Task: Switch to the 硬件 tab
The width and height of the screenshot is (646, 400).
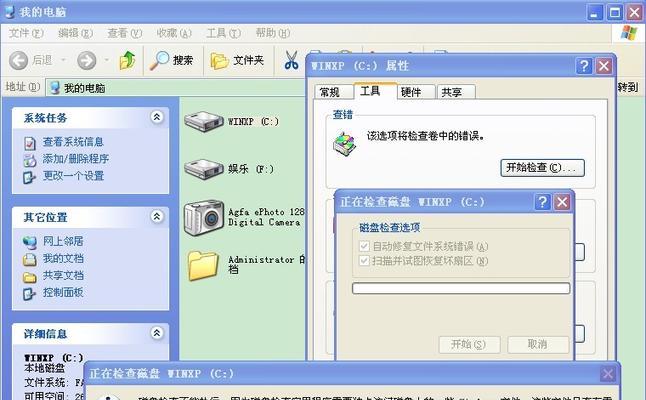Action: point(414,92)
